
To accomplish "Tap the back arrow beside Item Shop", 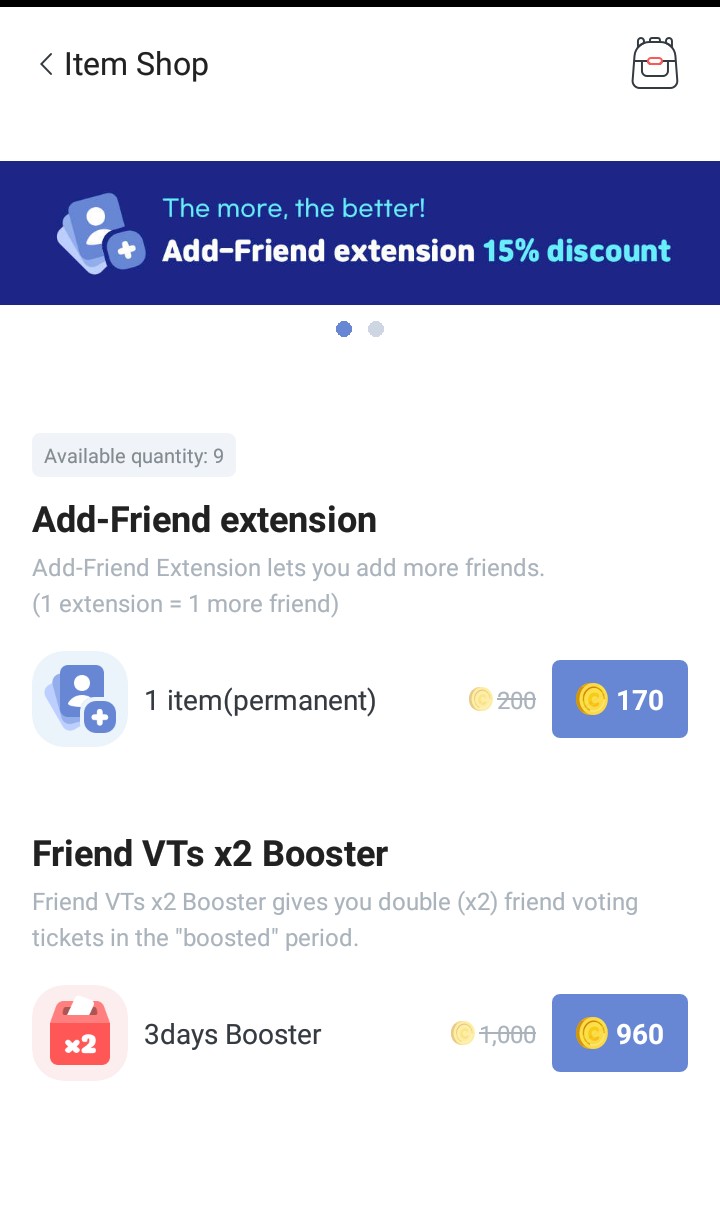I will tap(45, 65).
